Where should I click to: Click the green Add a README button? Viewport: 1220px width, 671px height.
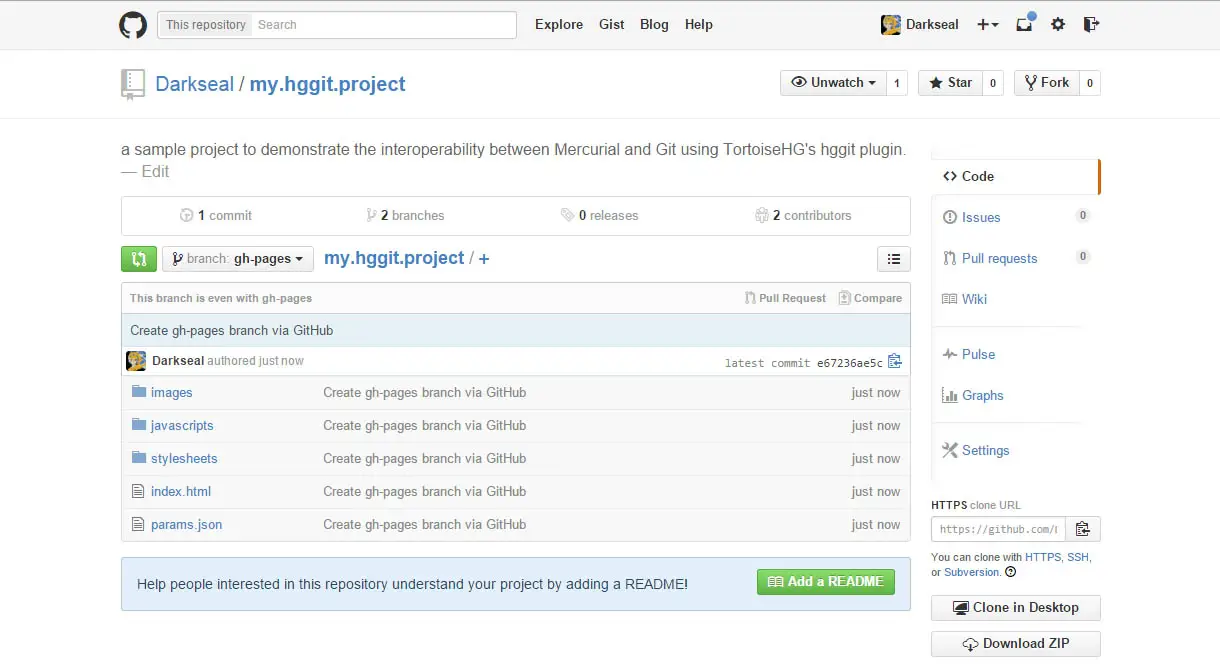(826, 582)
